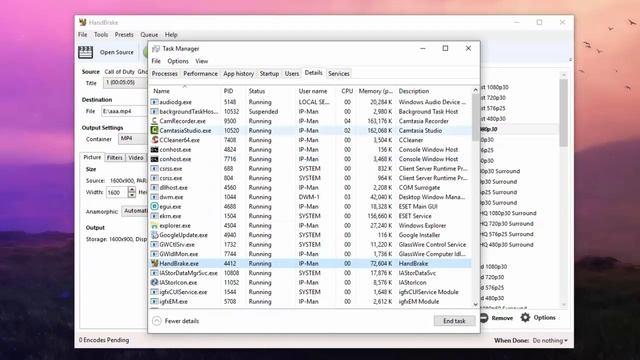Click the HandBrake presets list scrollbar
The image size is (640, 360).
tap(564, 112)
